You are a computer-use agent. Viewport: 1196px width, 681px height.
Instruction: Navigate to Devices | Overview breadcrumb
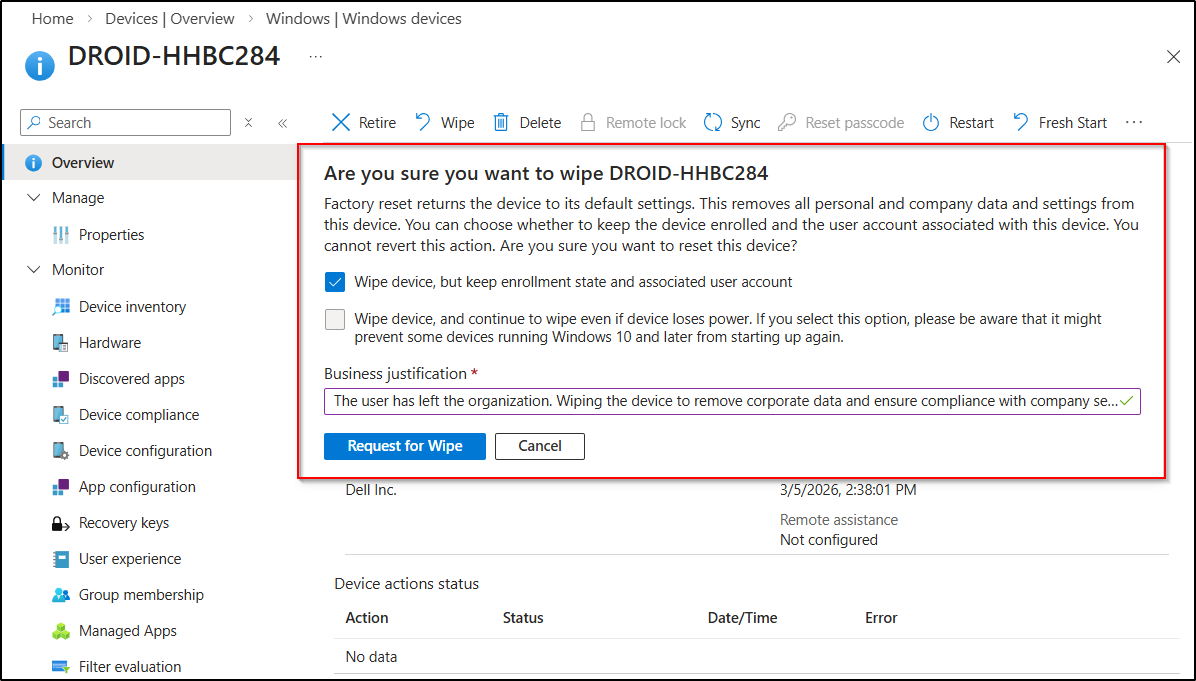(169, 18)
